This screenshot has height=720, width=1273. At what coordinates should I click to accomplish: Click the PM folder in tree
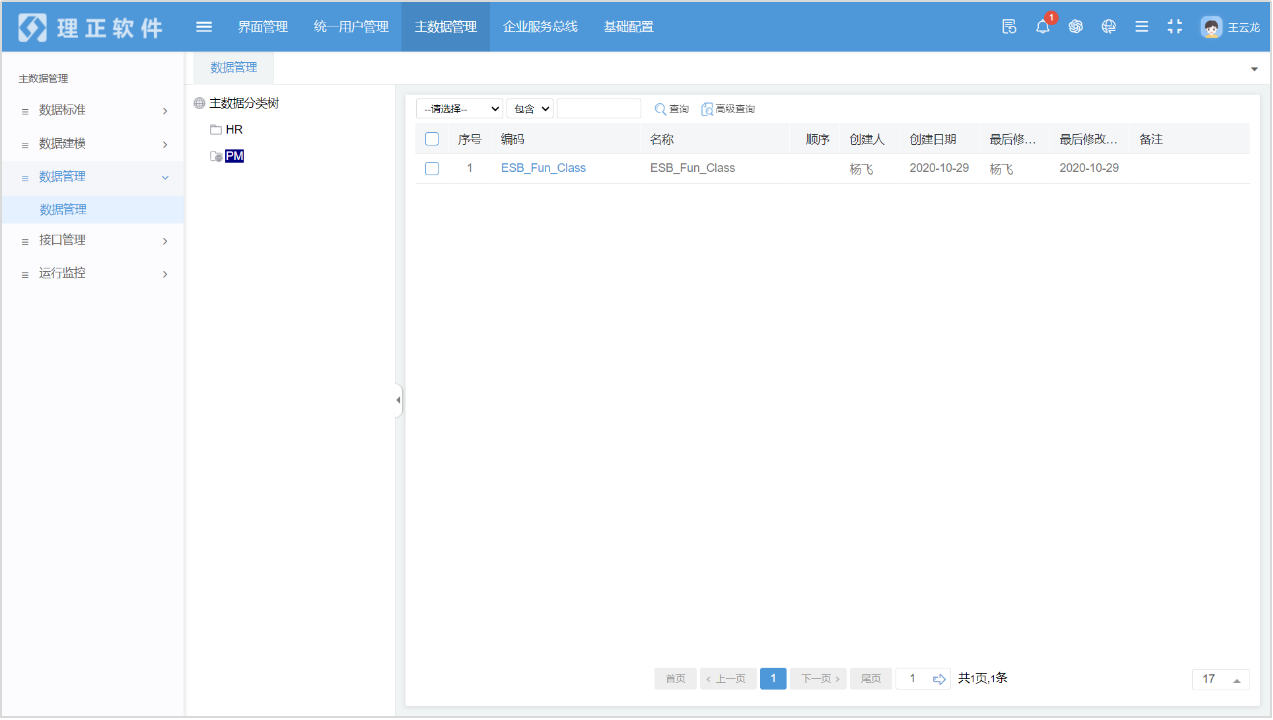(x=234, y=156)
